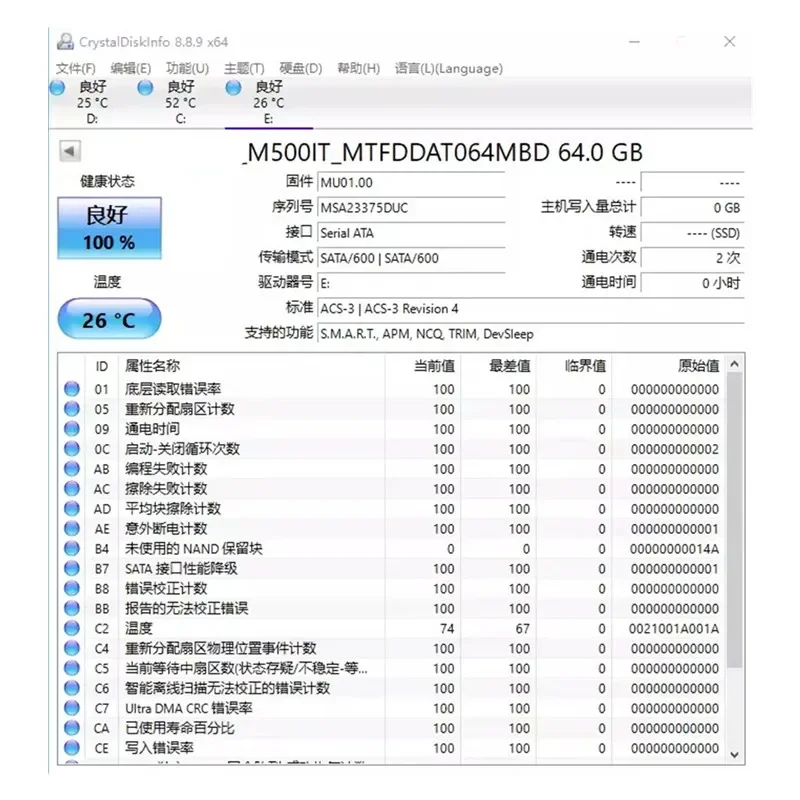This screenshot has width=800, height=800.
Task: Click the firmware field MU01.00
Action: point(411,183)
